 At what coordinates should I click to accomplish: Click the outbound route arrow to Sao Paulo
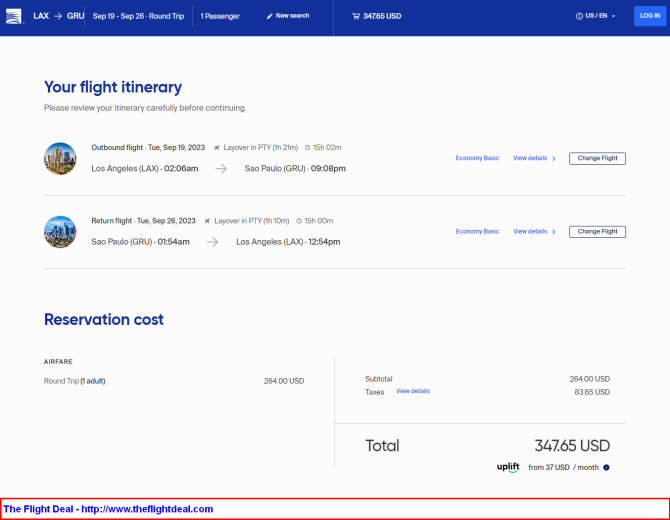coord(221,169)
